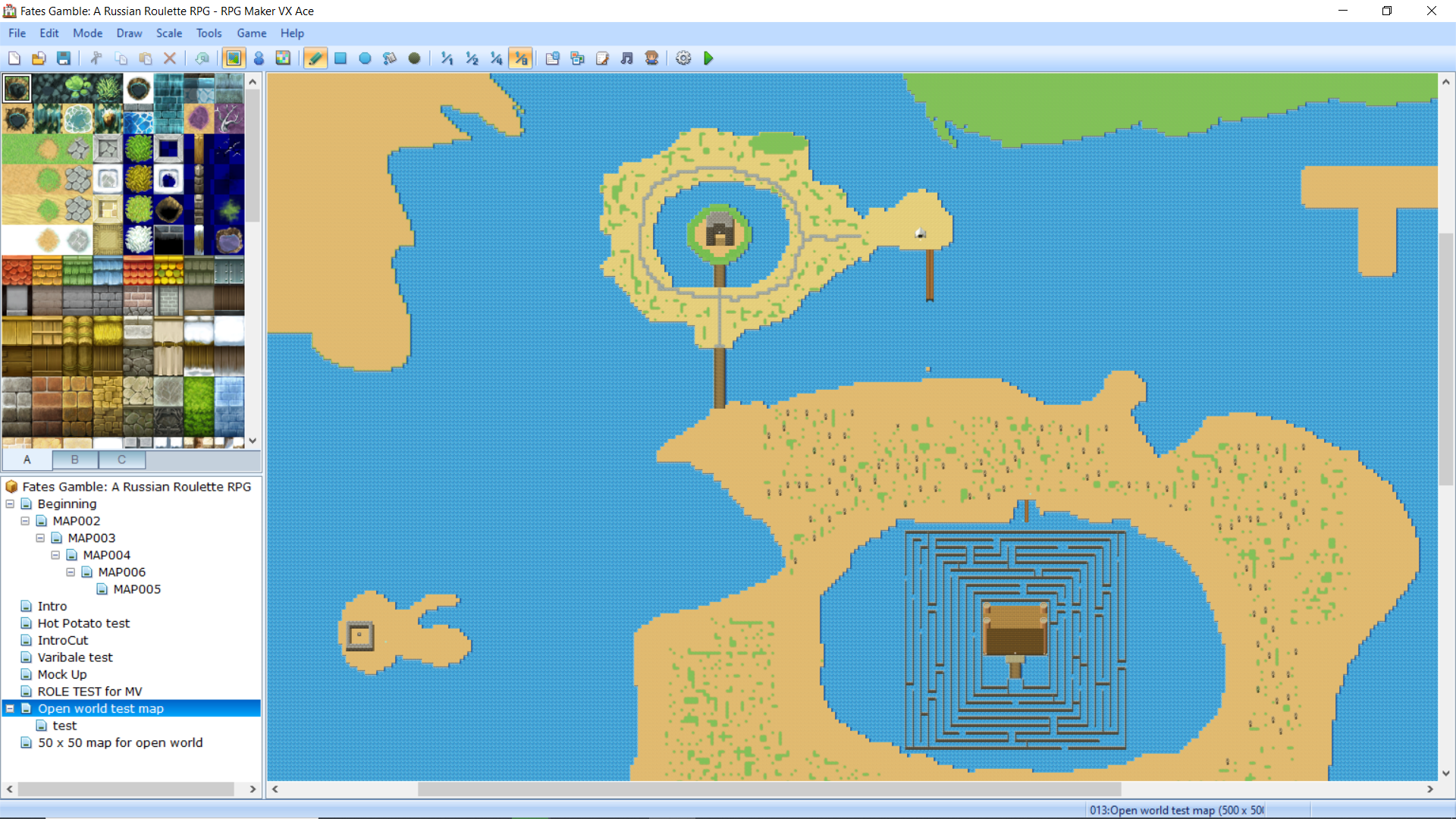The height and width of the screenshot is (819, 1456).
Task: Select the Pencil drawing tool
Action: tap(315, 58)
